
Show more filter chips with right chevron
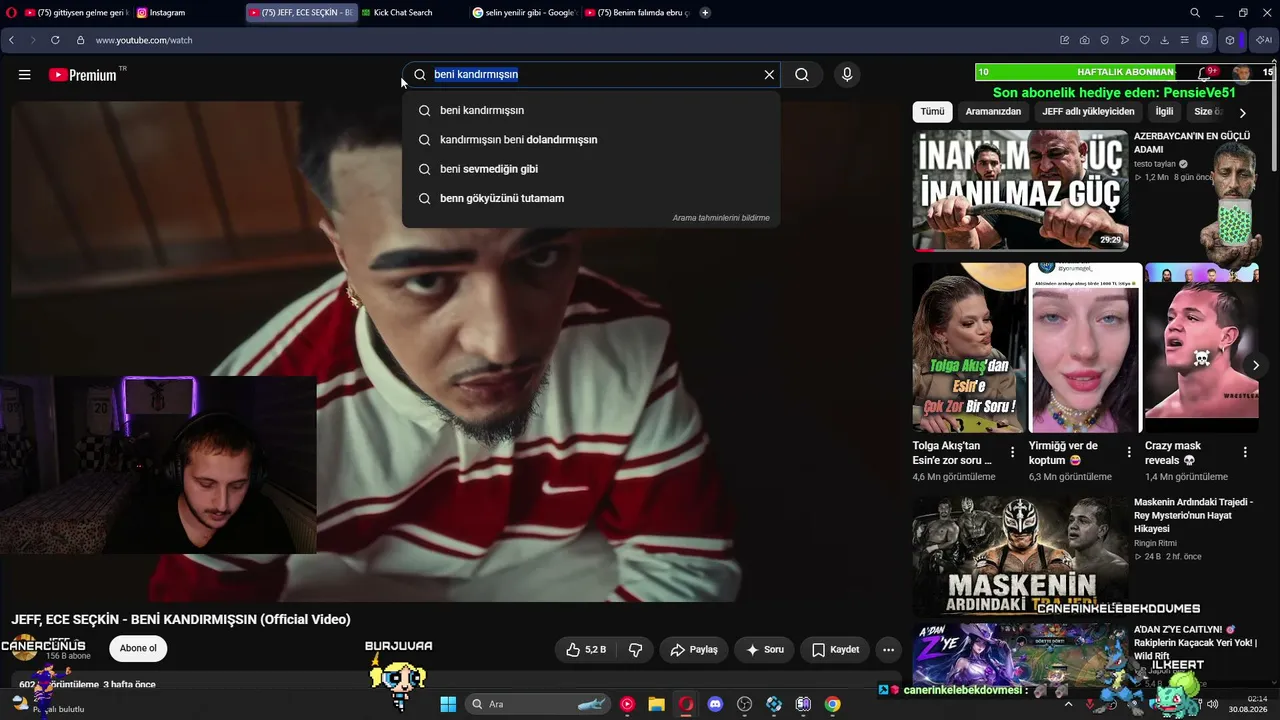1243,113
